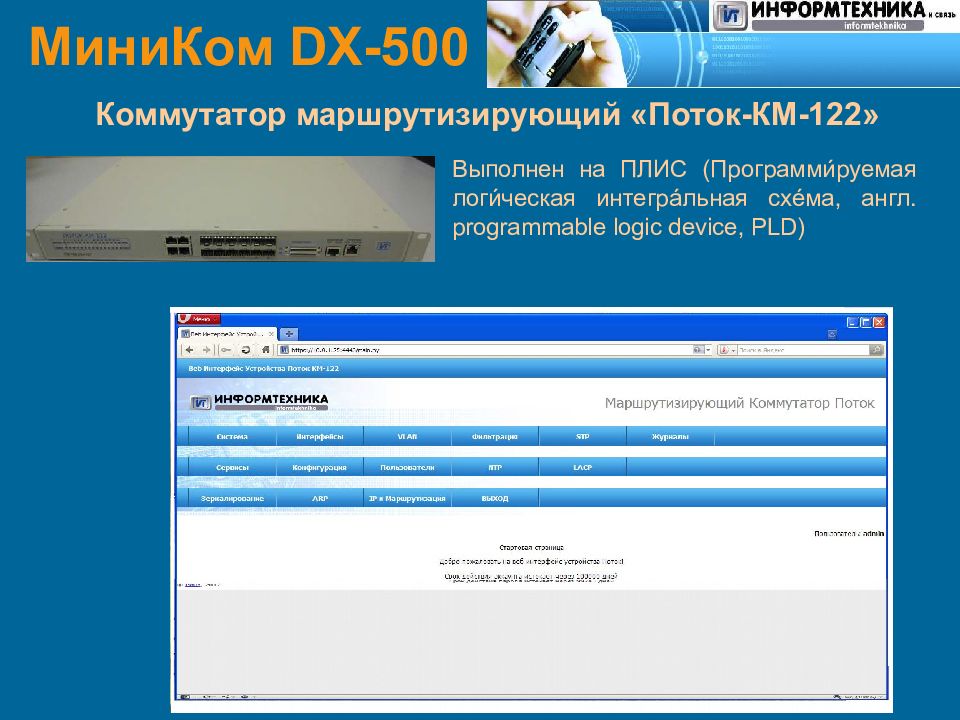
Task: Open the search engine selector dropdown
Action: point(727,350)
